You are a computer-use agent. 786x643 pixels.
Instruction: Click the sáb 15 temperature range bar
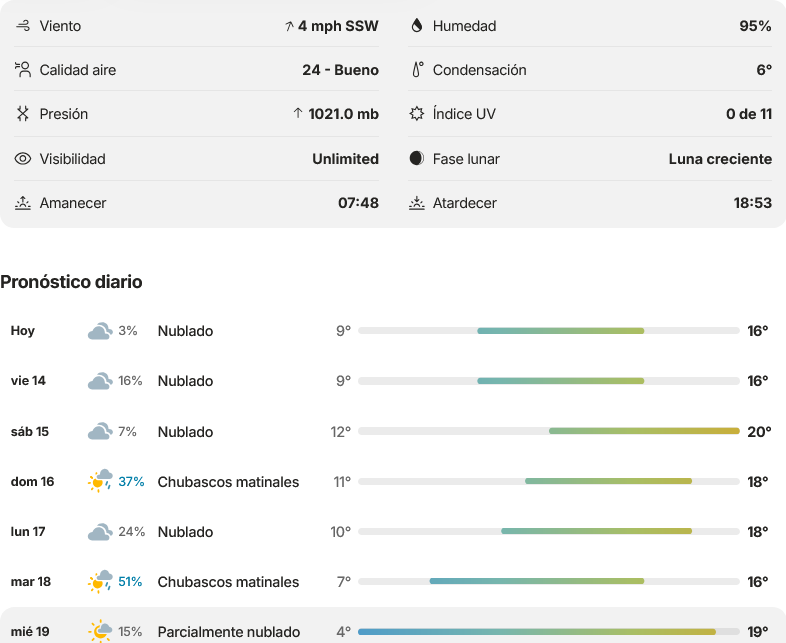point(549,431)
